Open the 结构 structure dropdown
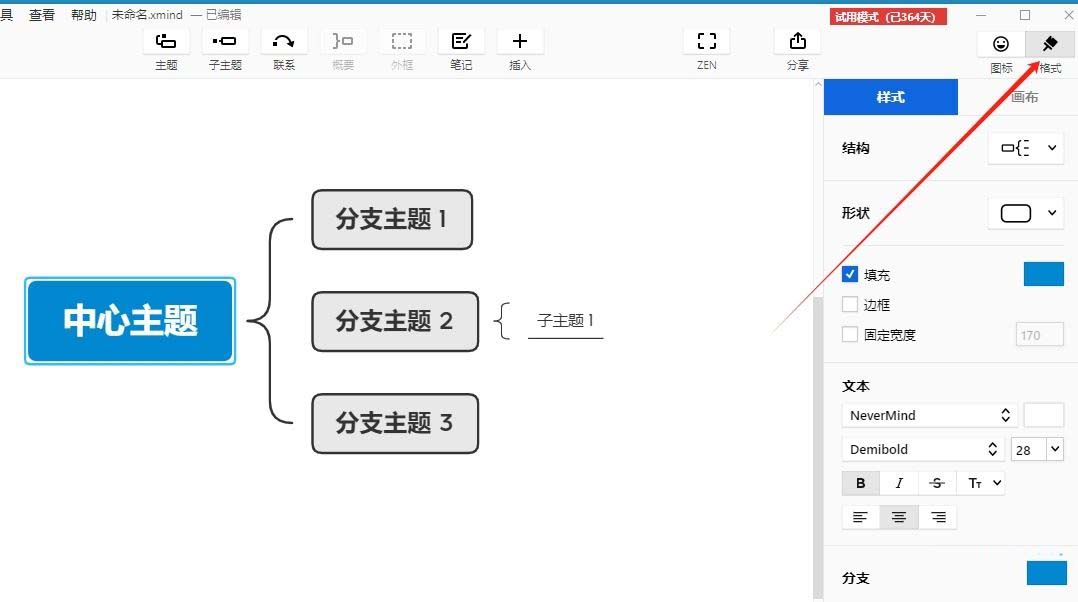Viewport: 1078px width, 602px height. pos(1026,148)
